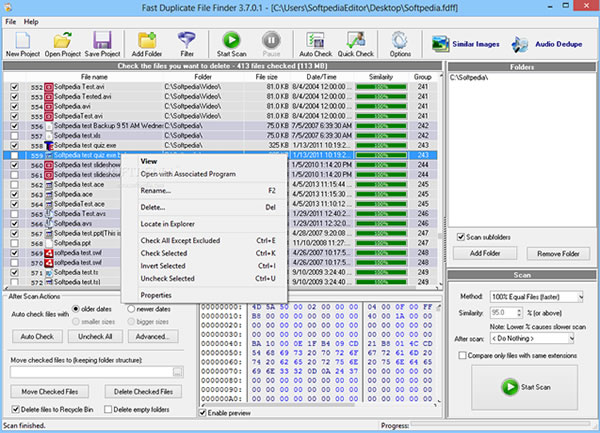Click flash icon of row 569 swf
This screenshot has height=433, width=600.
pos(49,253)
